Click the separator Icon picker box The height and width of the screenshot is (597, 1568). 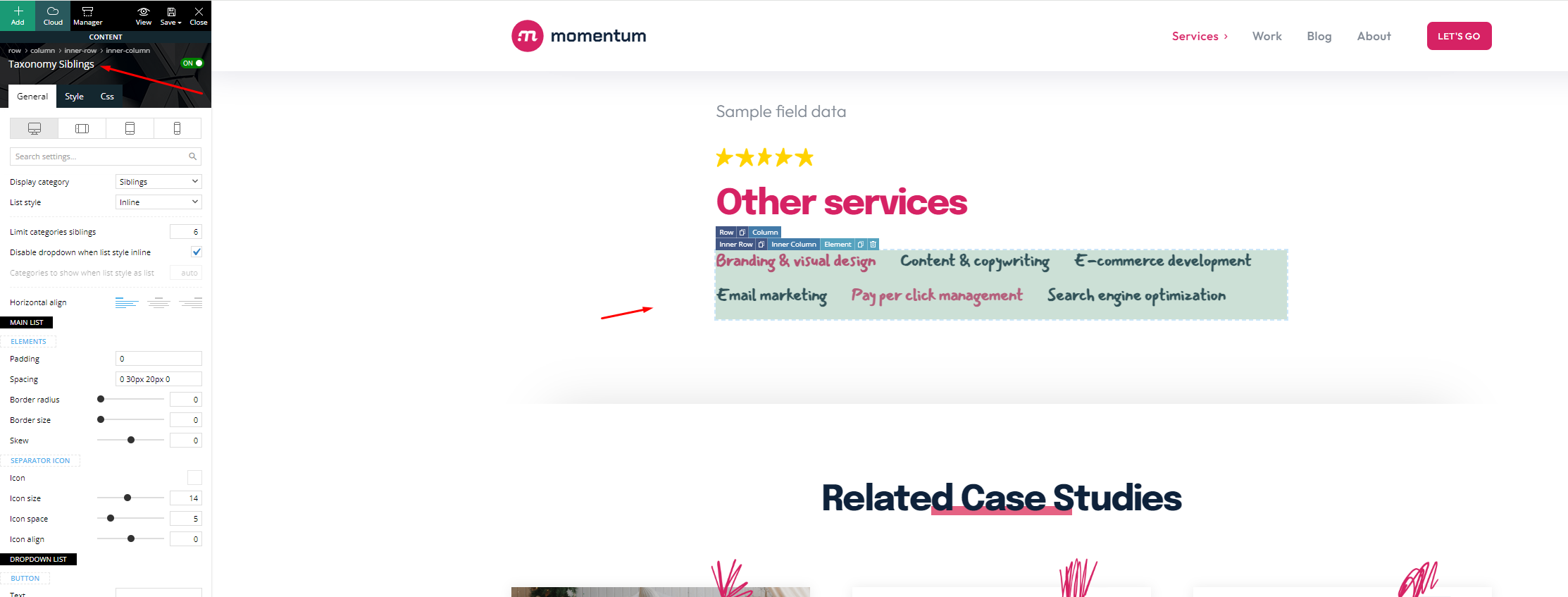coord(194,478)
